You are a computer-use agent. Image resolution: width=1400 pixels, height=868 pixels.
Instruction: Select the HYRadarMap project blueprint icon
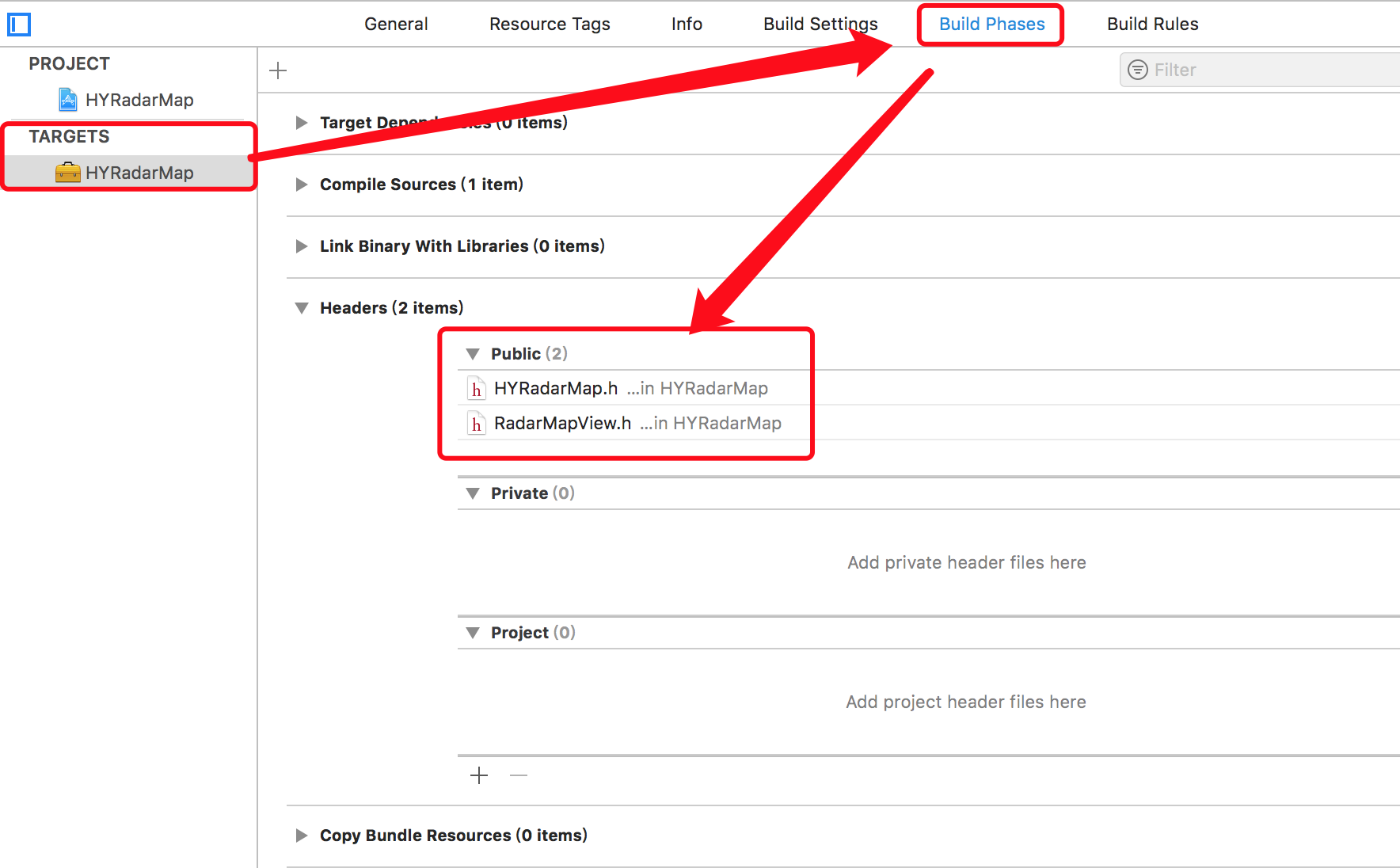(x=68, y=100)
